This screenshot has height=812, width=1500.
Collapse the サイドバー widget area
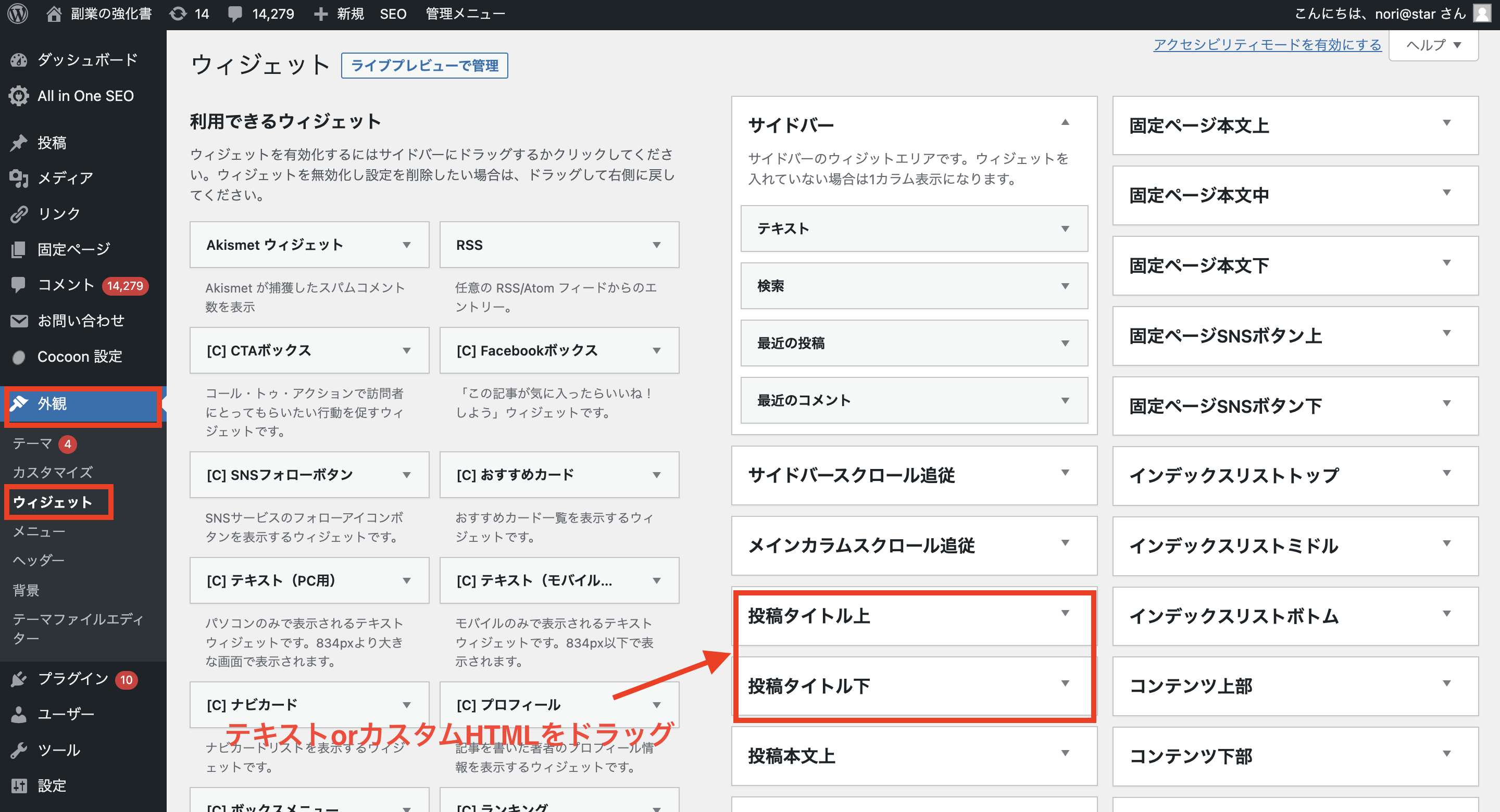(1065, 122)
